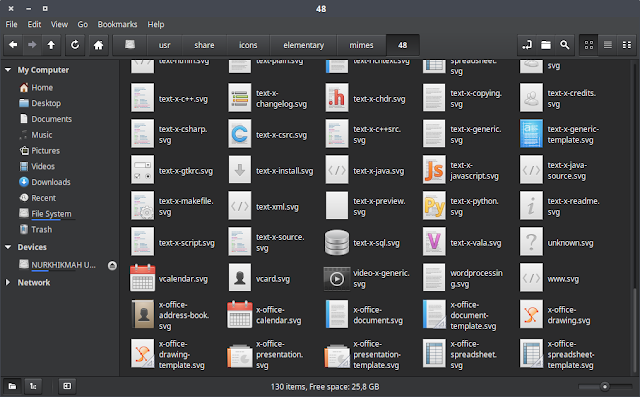Click the root drive icon in path bar
The height and width of the screenshot is (397, 640).
(x=130, y=45)
